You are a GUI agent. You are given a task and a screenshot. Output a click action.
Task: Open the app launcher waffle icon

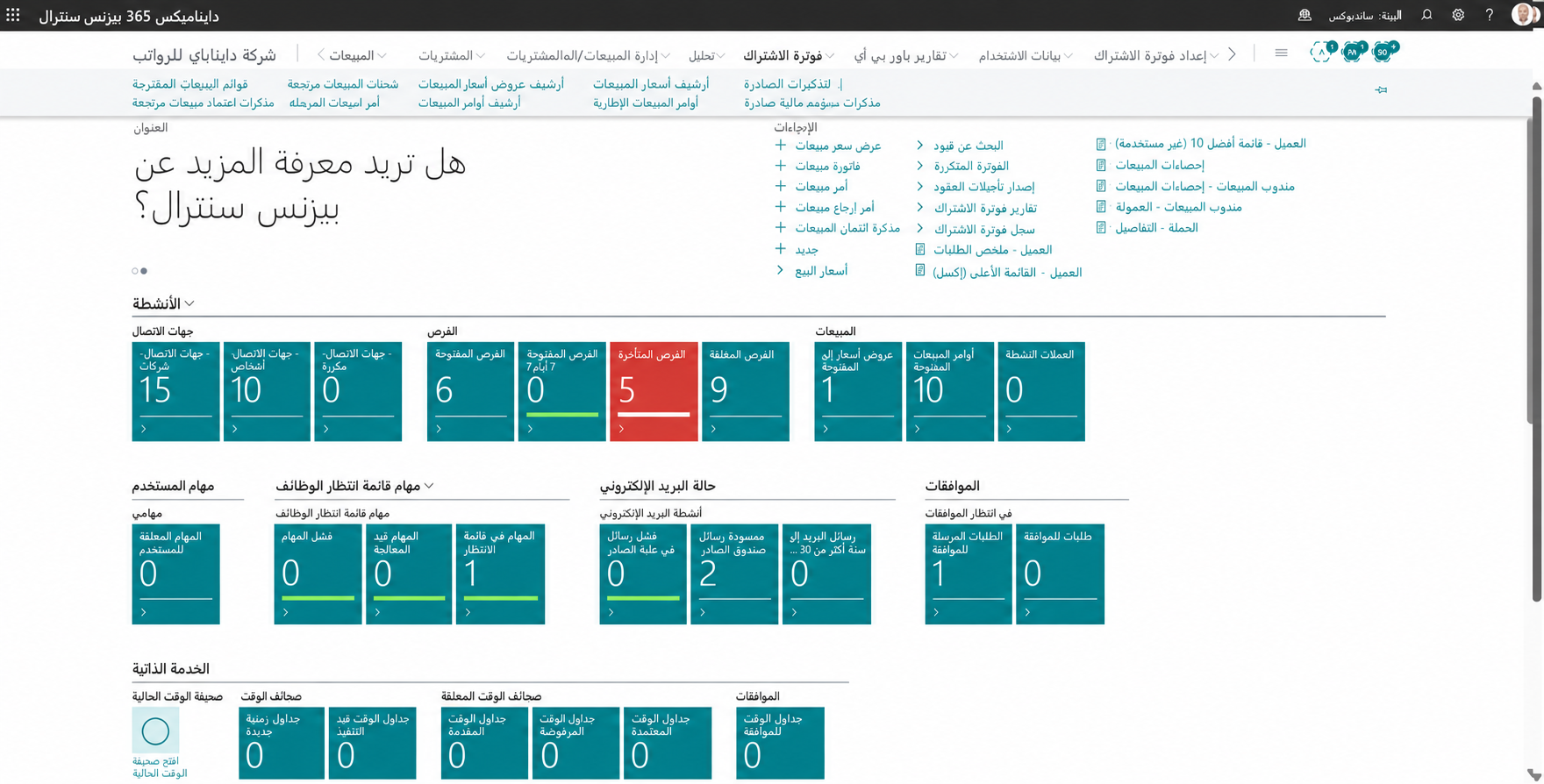coord(13,15)
